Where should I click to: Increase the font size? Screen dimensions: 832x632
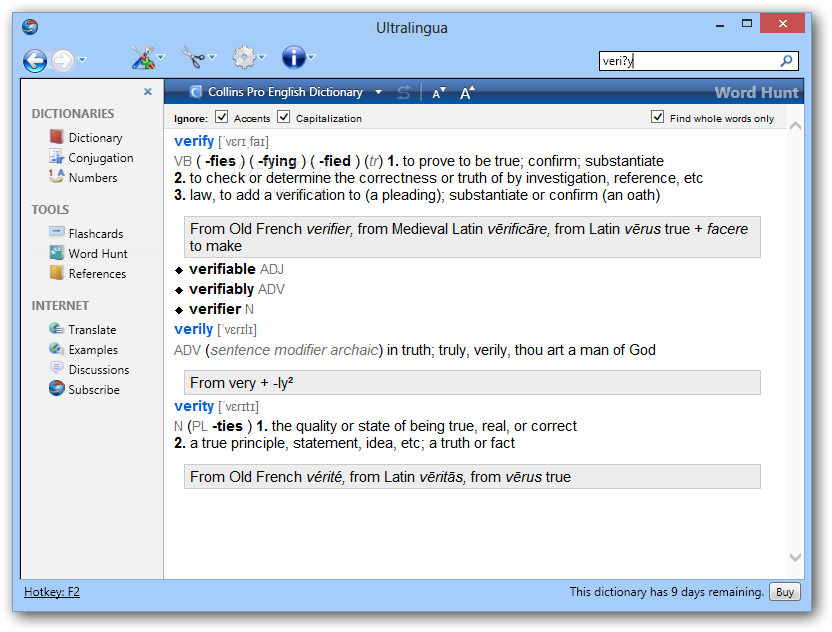[467, 93]
